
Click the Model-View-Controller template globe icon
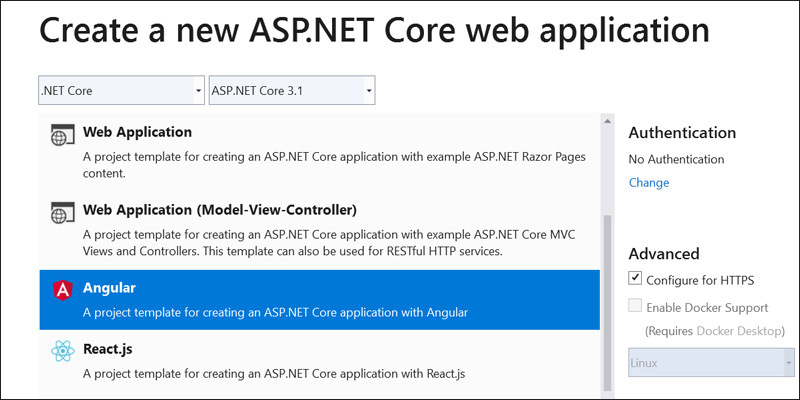62,212
